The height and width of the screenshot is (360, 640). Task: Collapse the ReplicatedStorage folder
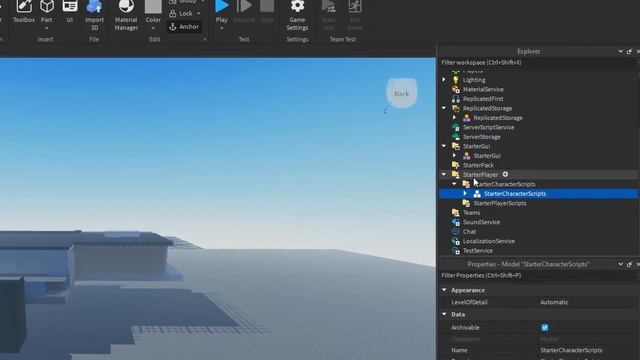click(444, 108)
